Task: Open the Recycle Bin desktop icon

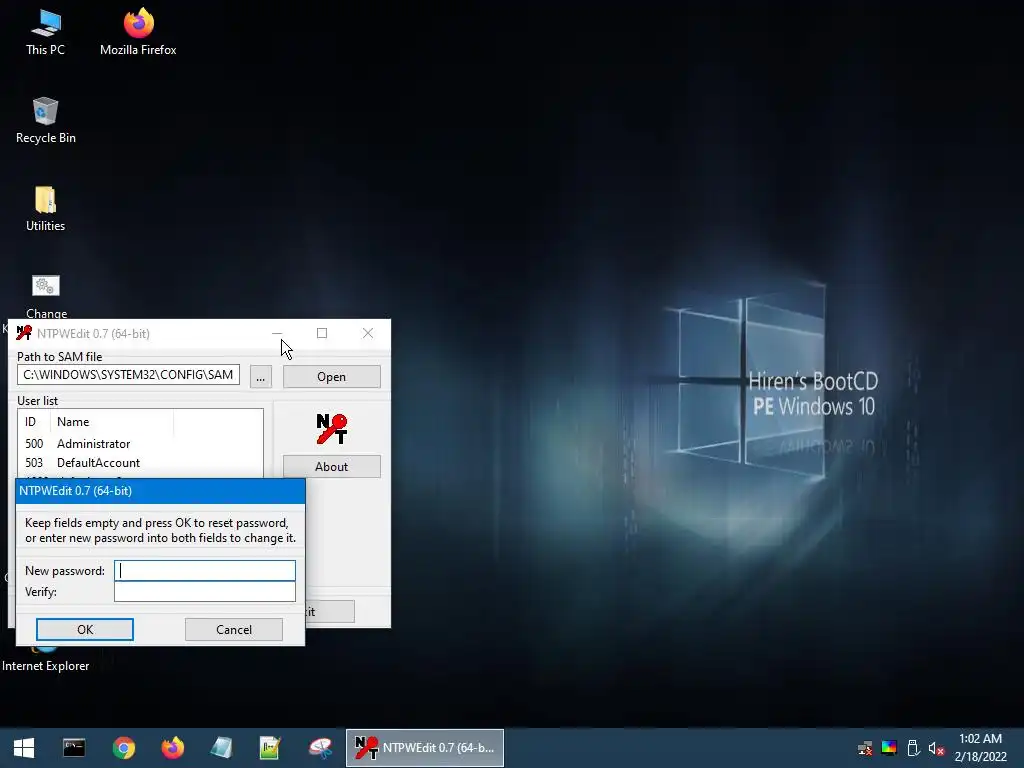Action: coord(46,120)
